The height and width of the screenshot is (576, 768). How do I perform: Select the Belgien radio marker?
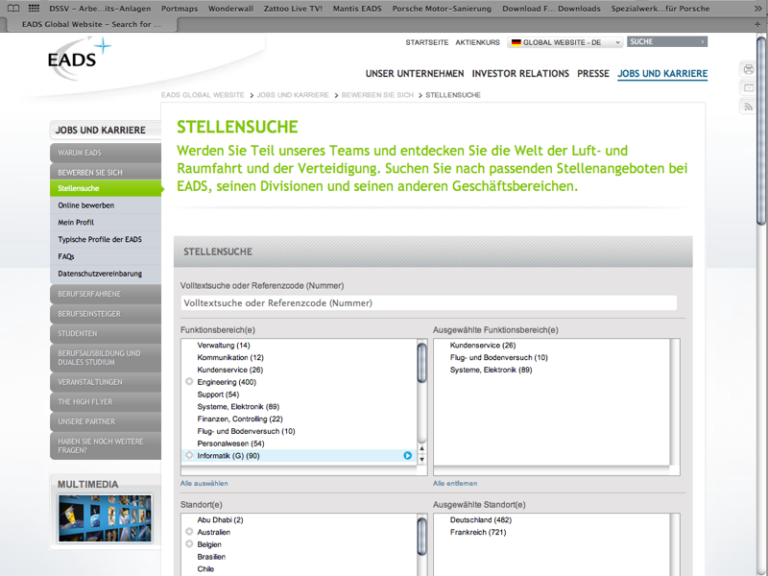[x=189, y=545]
